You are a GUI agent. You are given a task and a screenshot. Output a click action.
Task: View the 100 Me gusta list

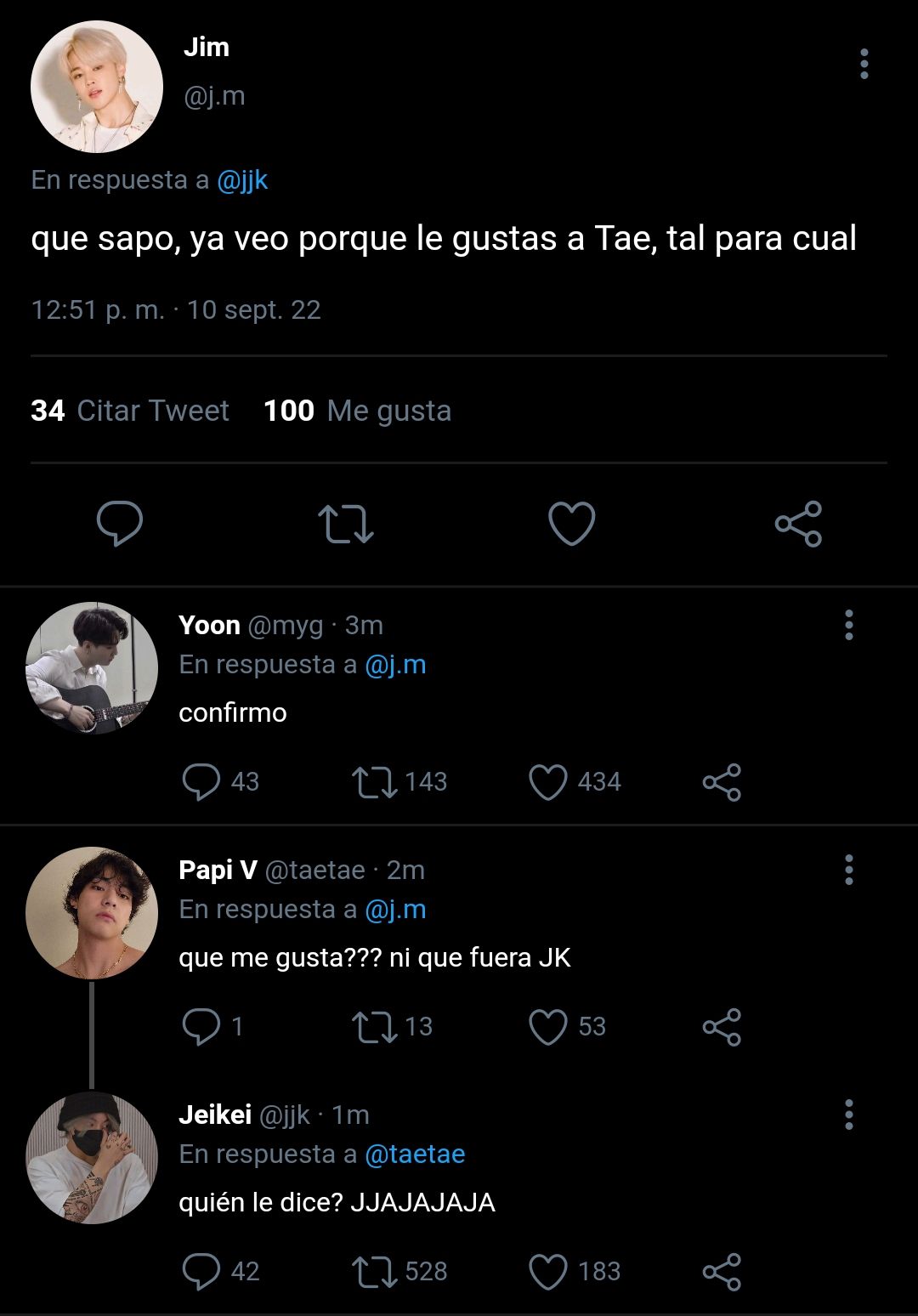point(357,411)
